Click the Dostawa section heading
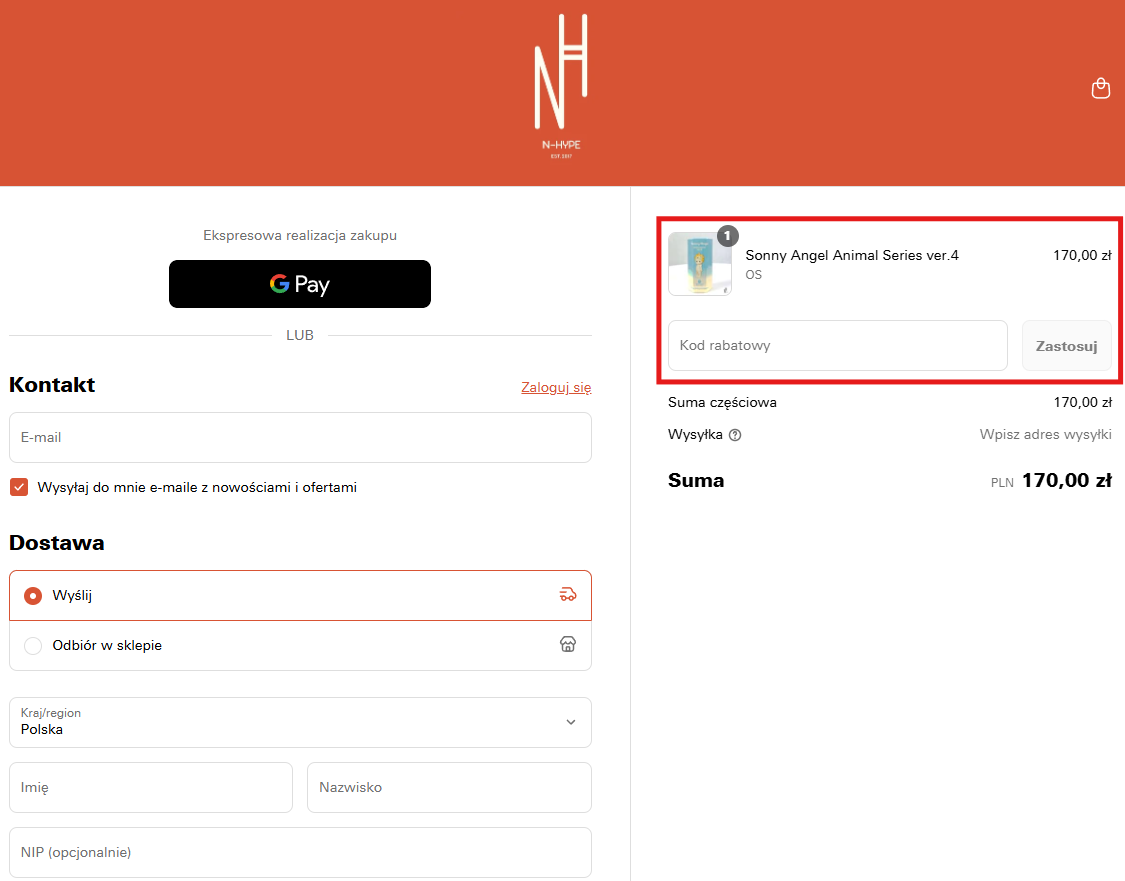 pos(57,543)
